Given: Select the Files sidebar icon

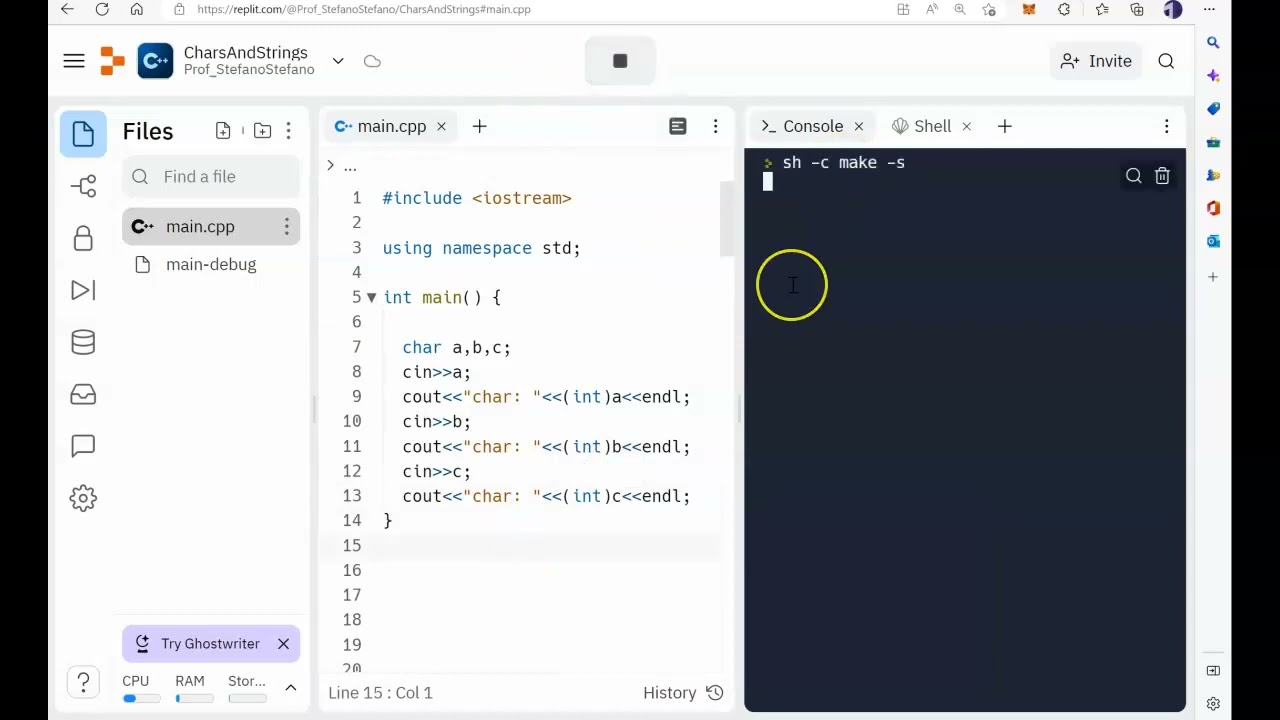Looking at the screenshot, I should (x=83, y=133).
